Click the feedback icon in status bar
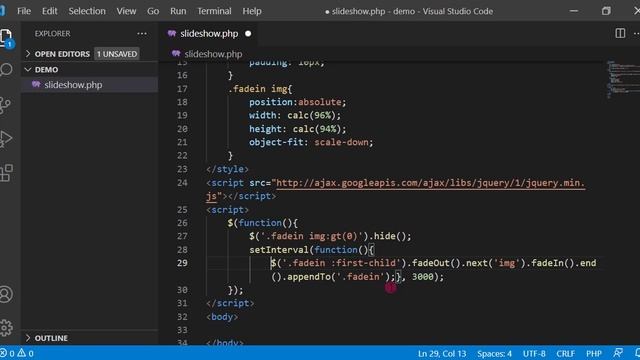 tap(618, 353)
